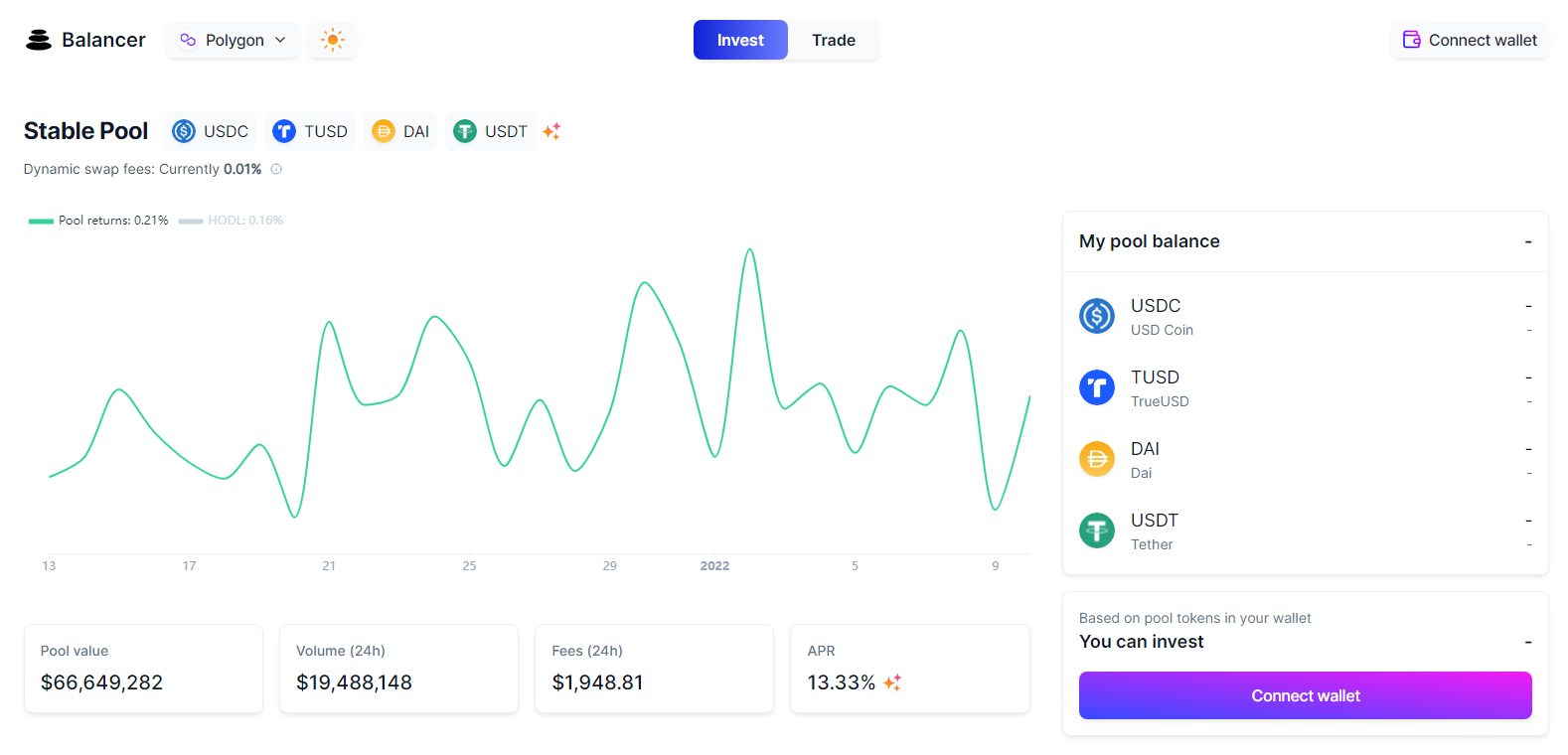
Task: Open the Polygon network dropdown
Action: pyautogui.click(x=233, y=40)
